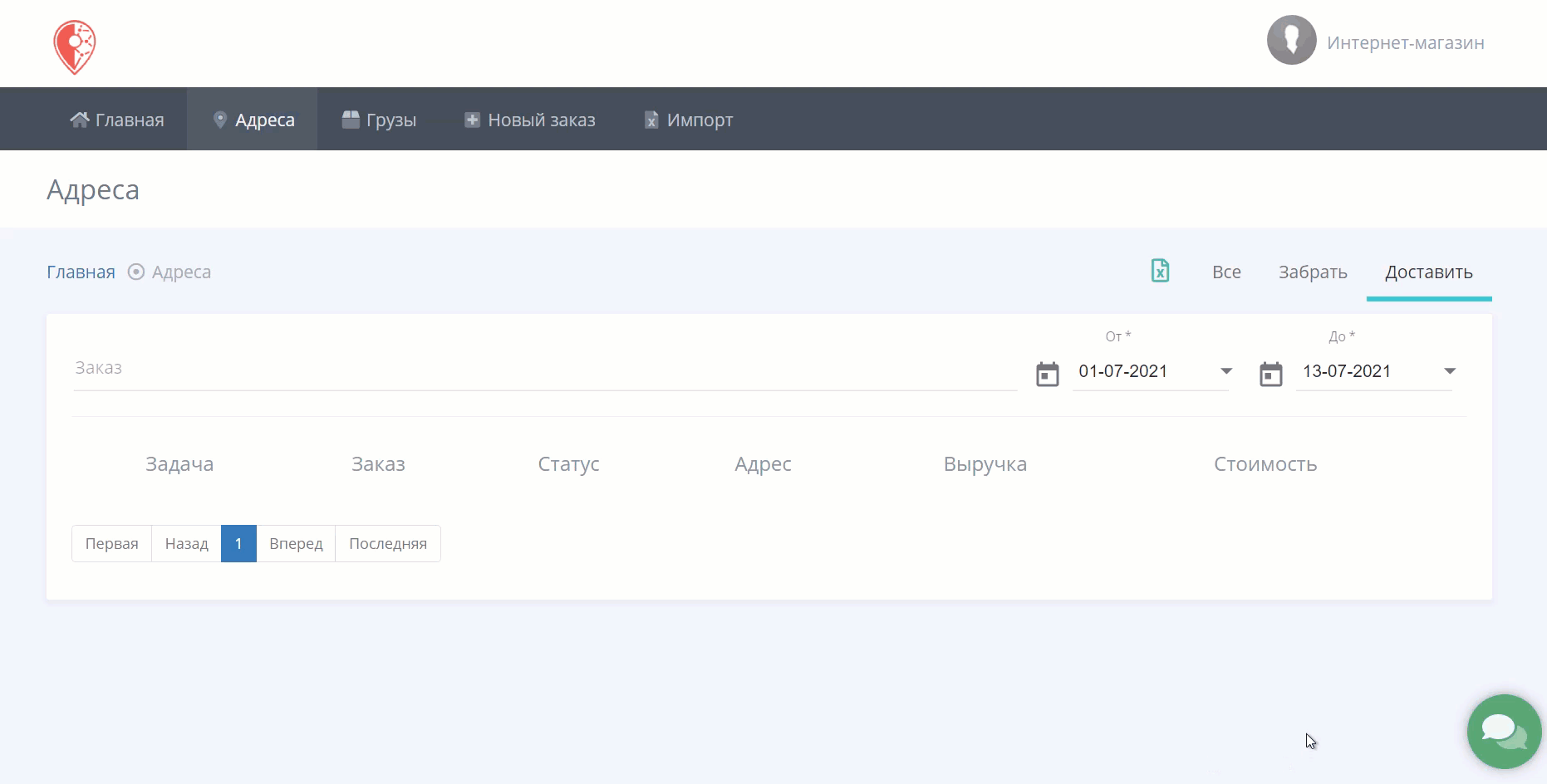Go to Первая page

click(x=111, y=543)
